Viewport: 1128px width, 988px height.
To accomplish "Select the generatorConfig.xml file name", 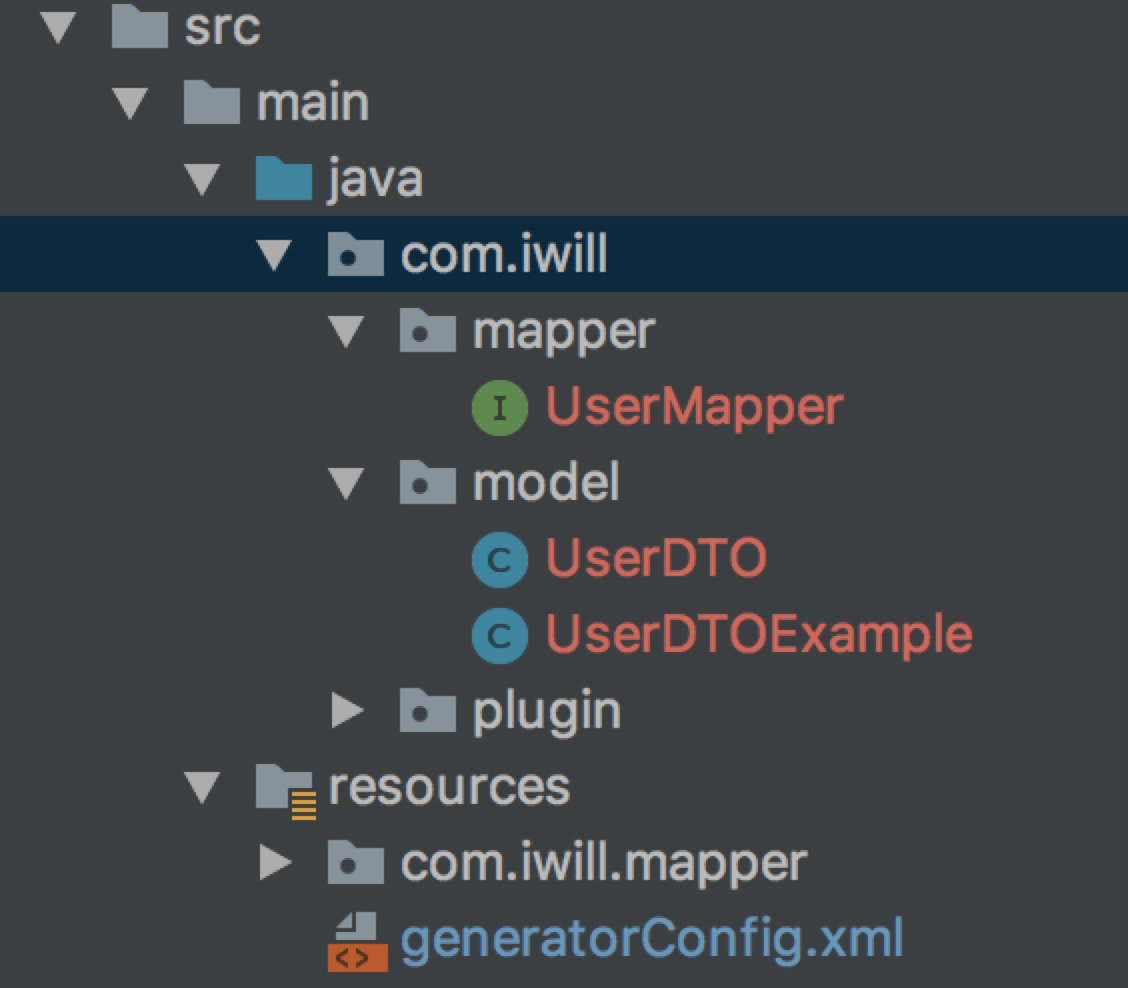I will (x=652, y=941).
